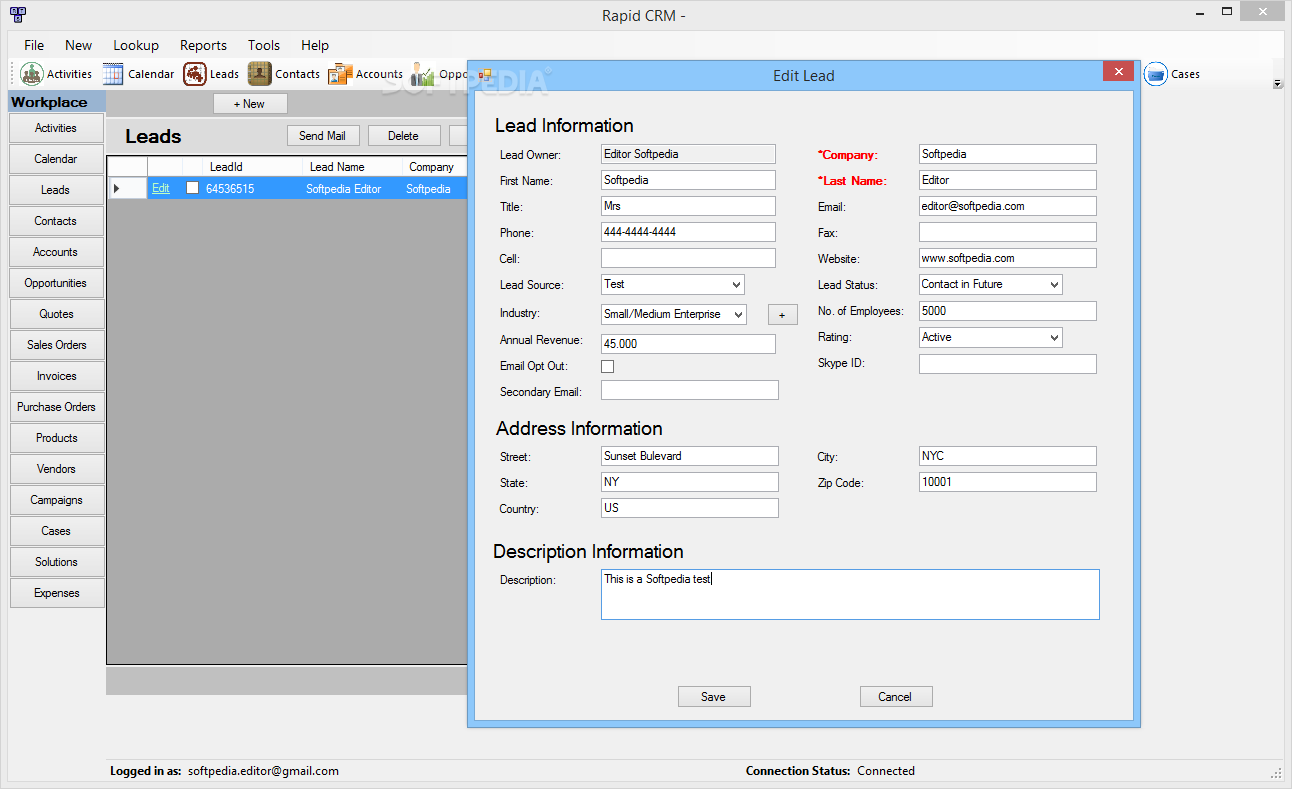Select Contacts in the Workplace sidebar
This screenshot has height=789, width=1292.
click(x=56, y=221)
